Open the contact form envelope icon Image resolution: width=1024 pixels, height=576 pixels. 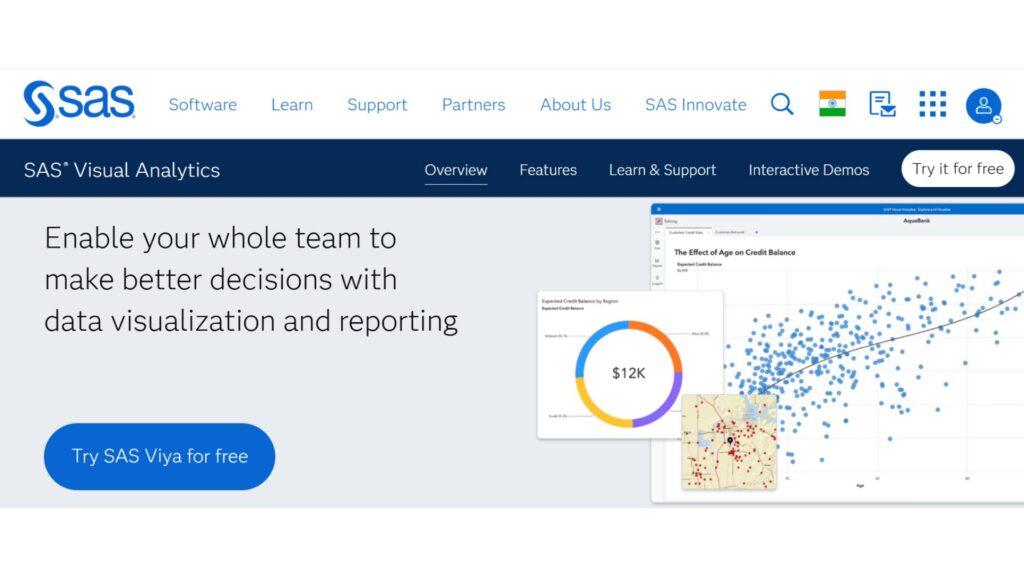[x=882, y=104]
